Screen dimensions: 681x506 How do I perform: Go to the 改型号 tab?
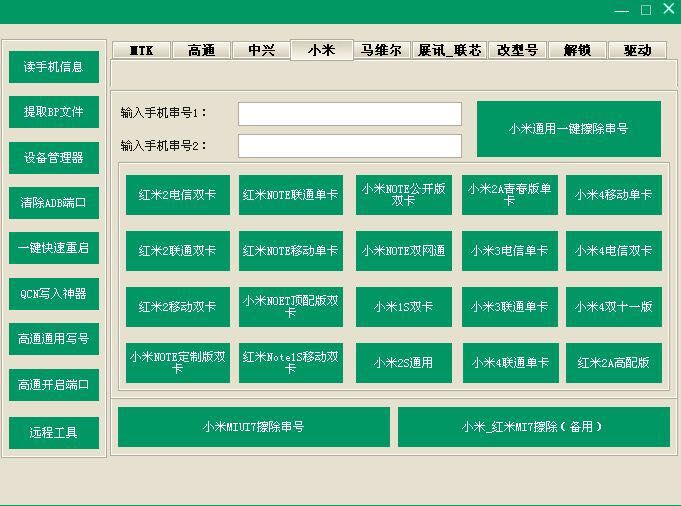(x=517, y=50)
